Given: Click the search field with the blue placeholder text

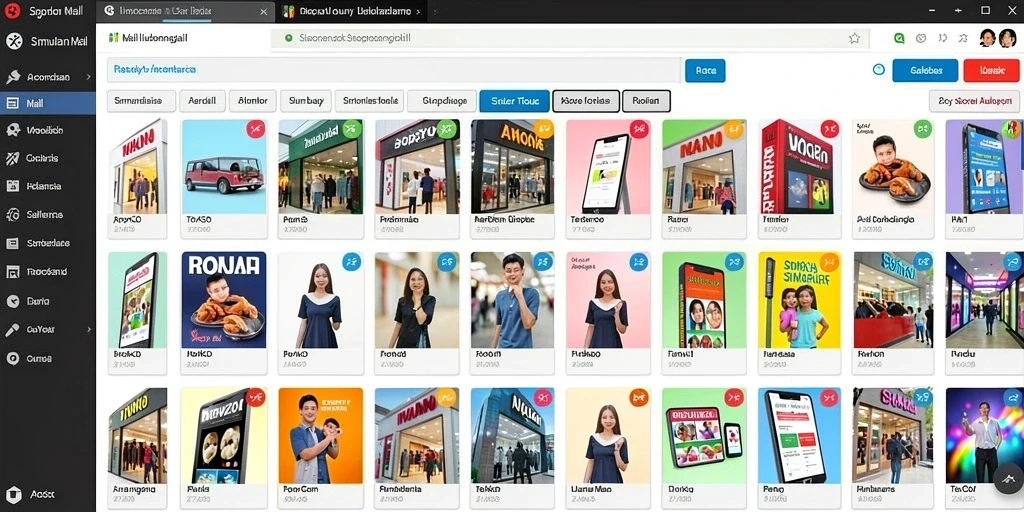Looking at the screenshot, I should click(394, 69).
